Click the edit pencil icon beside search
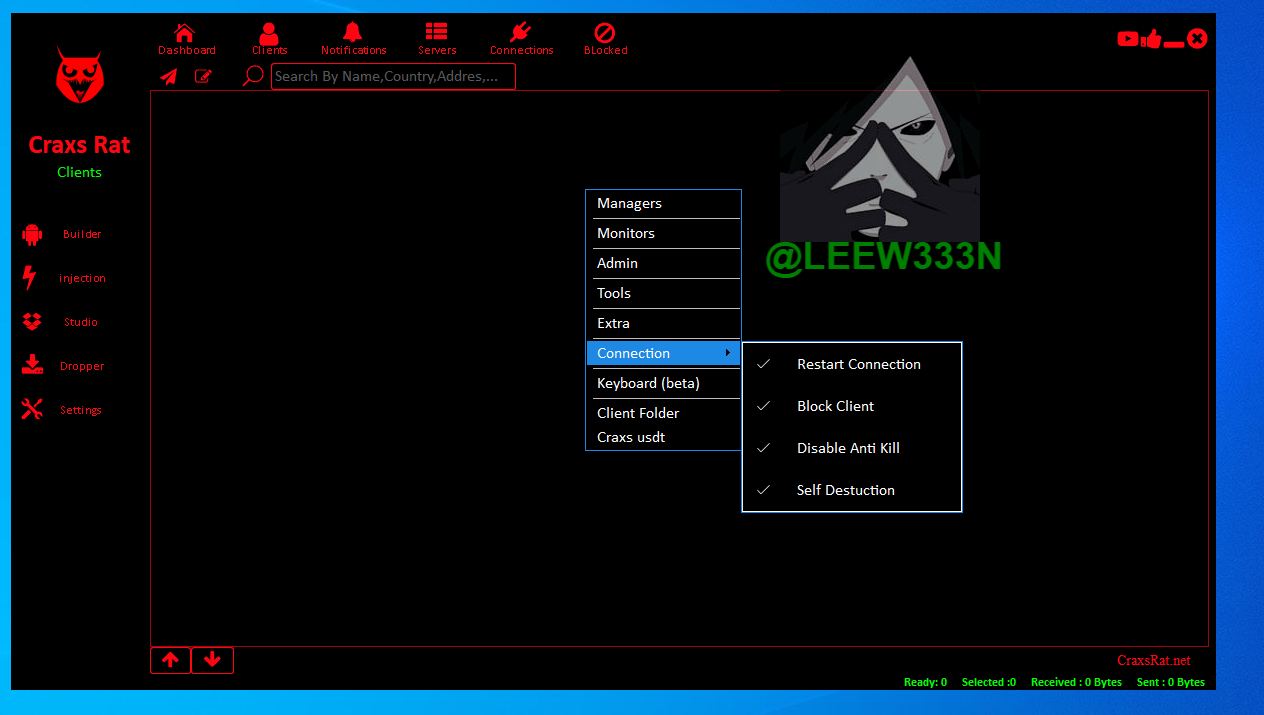 click(203, 76)
